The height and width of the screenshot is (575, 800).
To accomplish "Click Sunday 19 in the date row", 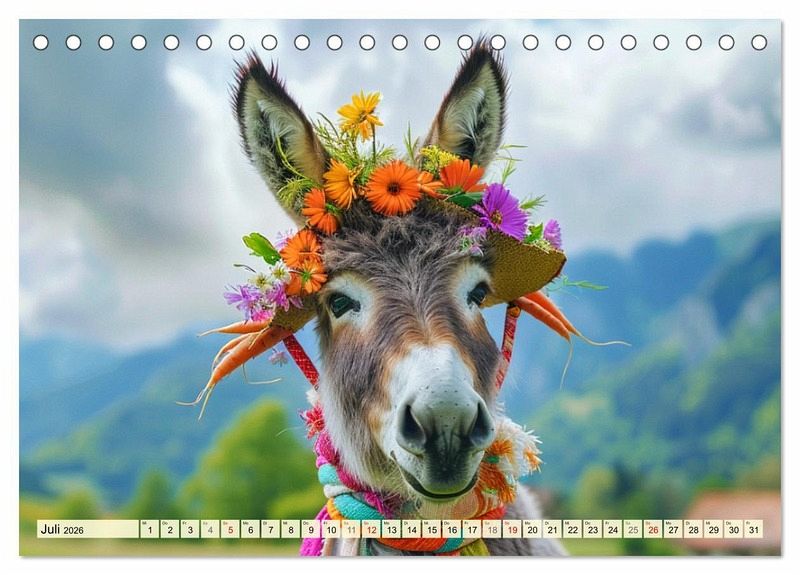I will coord(512,529).
